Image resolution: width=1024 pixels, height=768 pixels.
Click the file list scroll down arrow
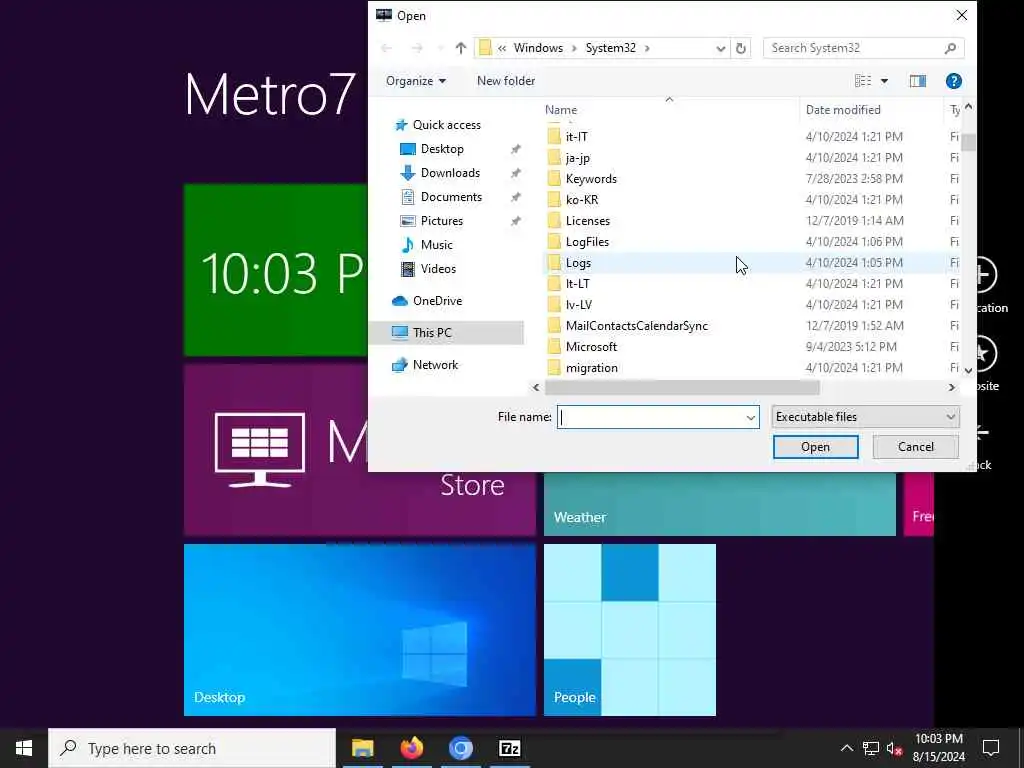tap(968, 370)
